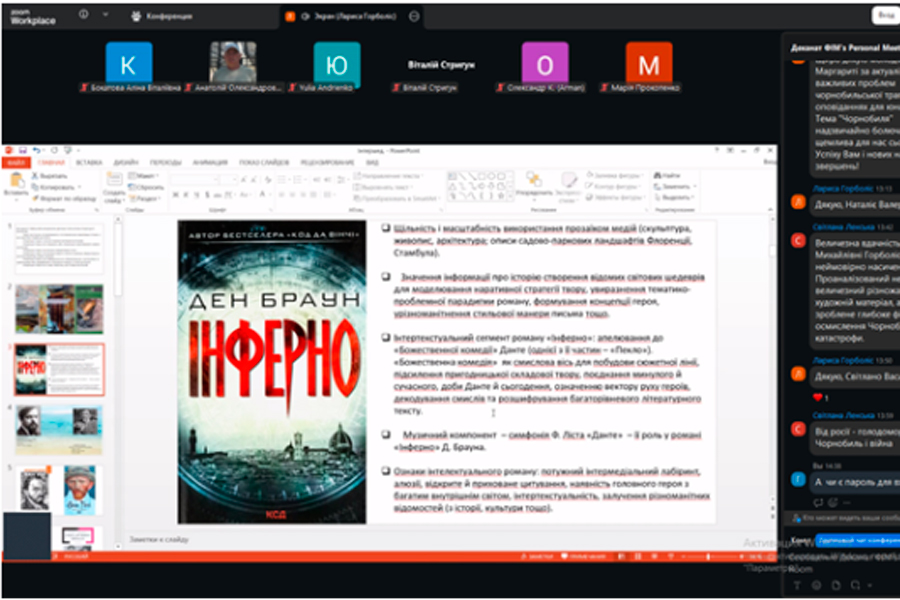
Task: Open options on the shared screen tab
Action: (414, 16)
